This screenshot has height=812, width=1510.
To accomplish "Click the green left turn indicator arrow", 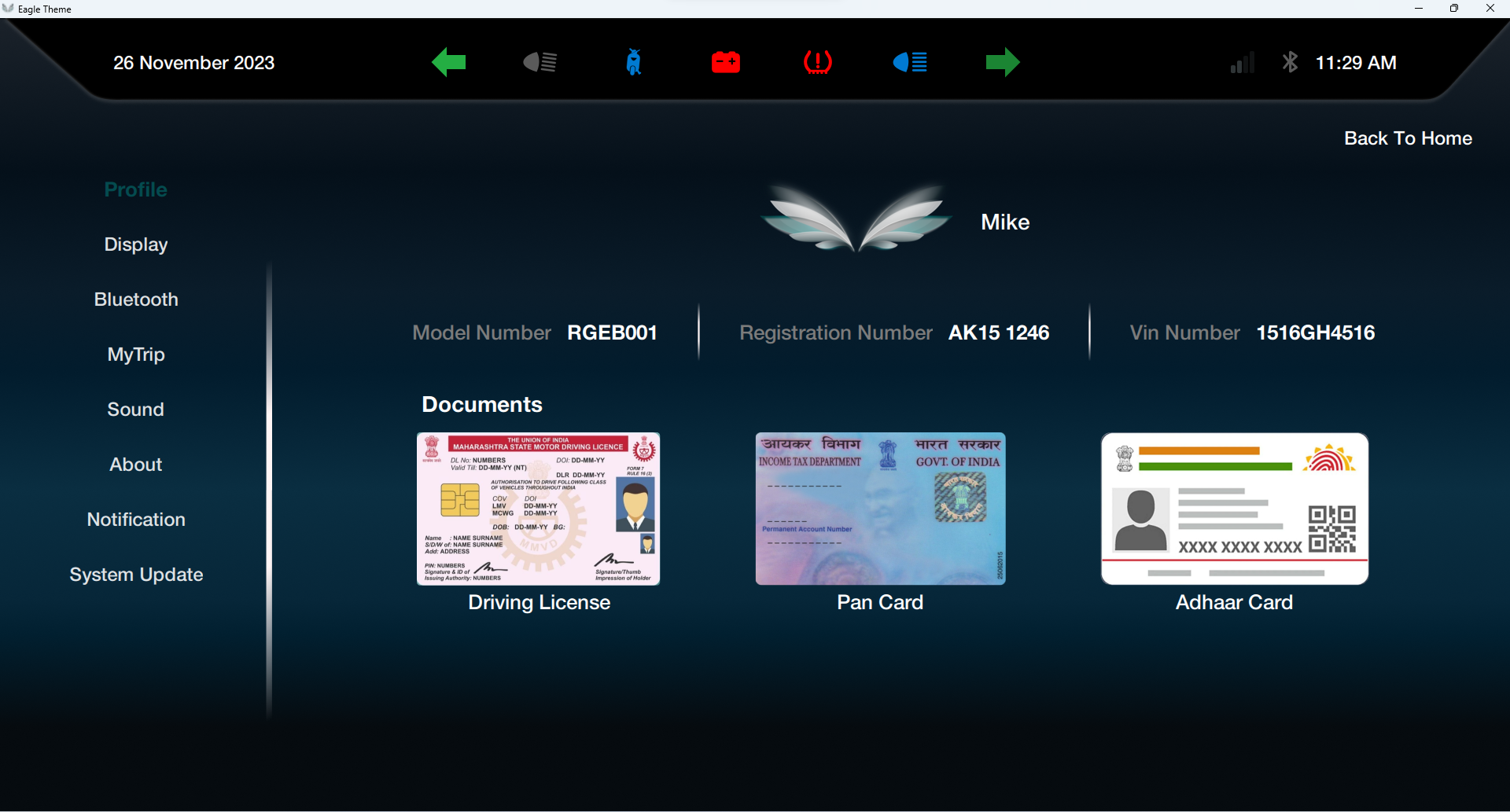I will (x=449, y=62).
